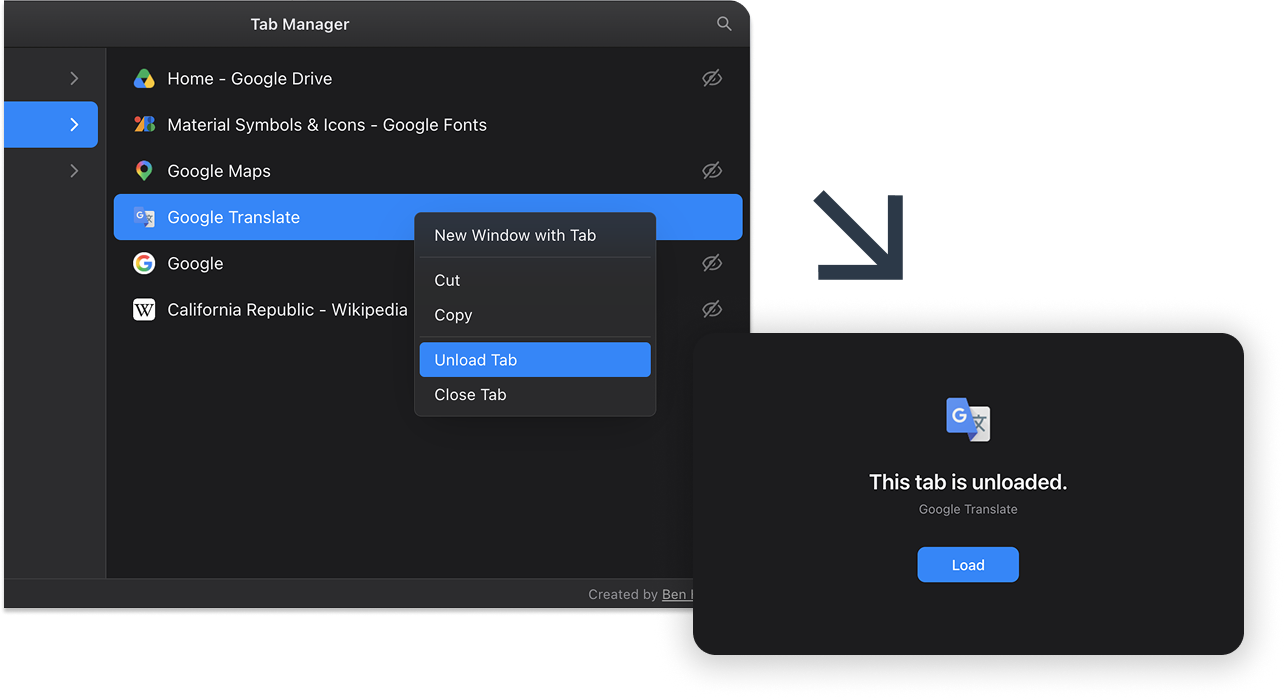Screen dimensions: 1285x700
Task: Click the Tab Manager window title
Action: [x=300, y=24]
